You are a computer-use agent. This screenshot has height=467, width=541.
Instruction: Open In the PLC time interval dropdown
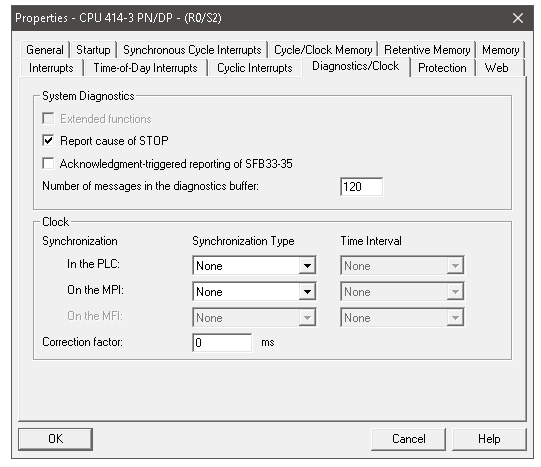click(x=402, y=266)
